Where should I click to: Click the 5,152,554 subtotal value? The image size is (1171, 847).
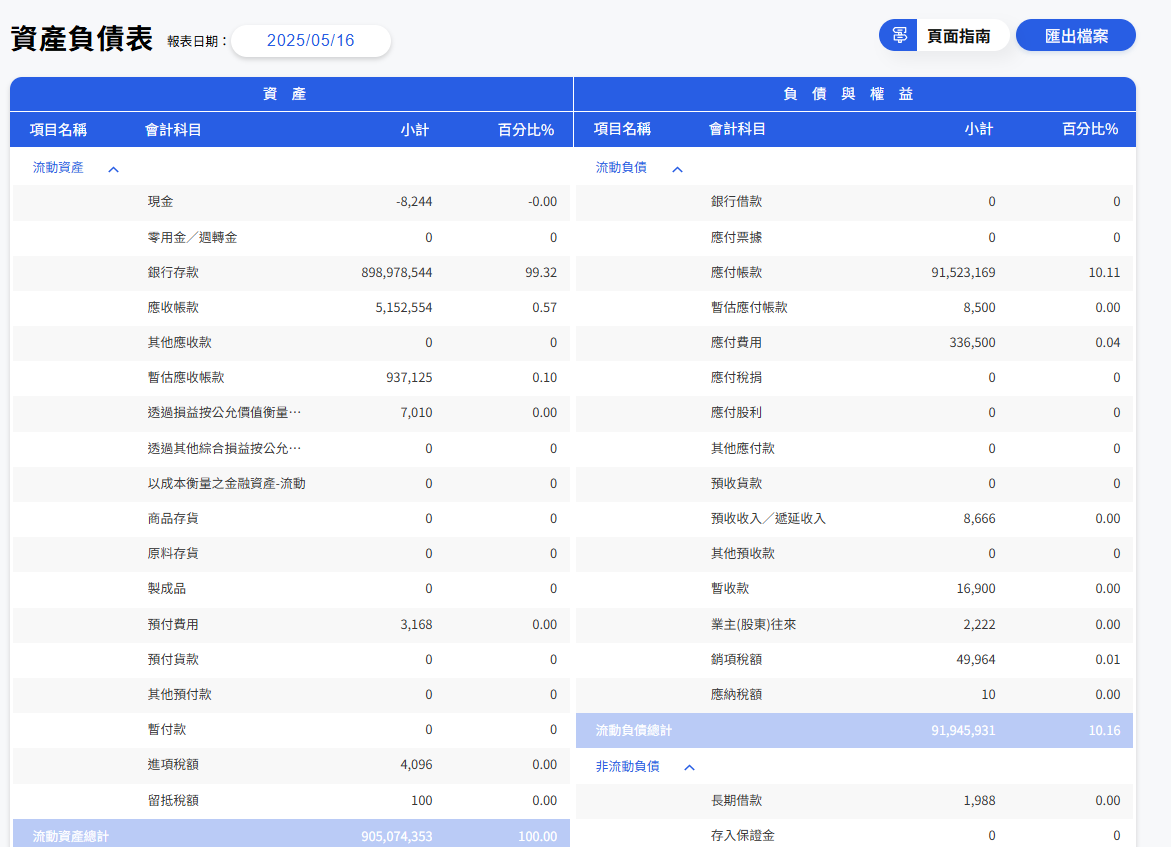(x=403, y=308)
